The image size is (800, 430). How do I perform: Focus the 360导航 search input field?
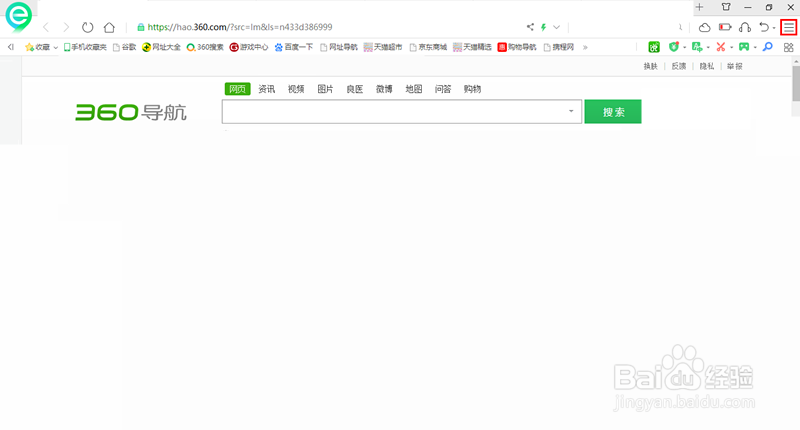[402, 111]
